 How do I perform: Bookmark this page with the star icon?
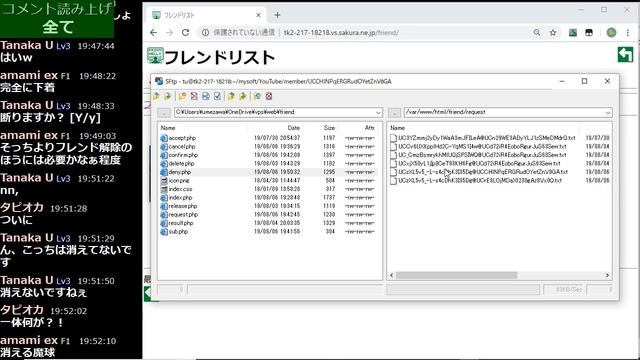pyautogui.click(x=553, y=33)
